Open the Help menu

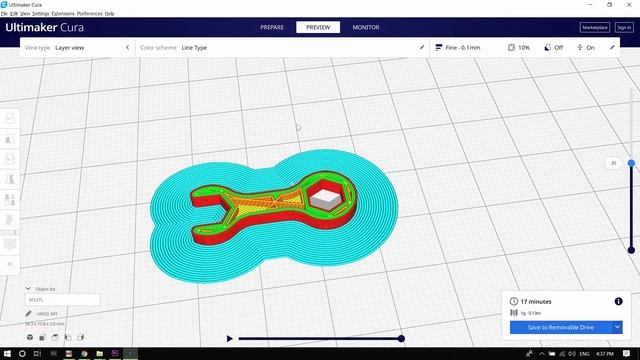coord(109,13)
